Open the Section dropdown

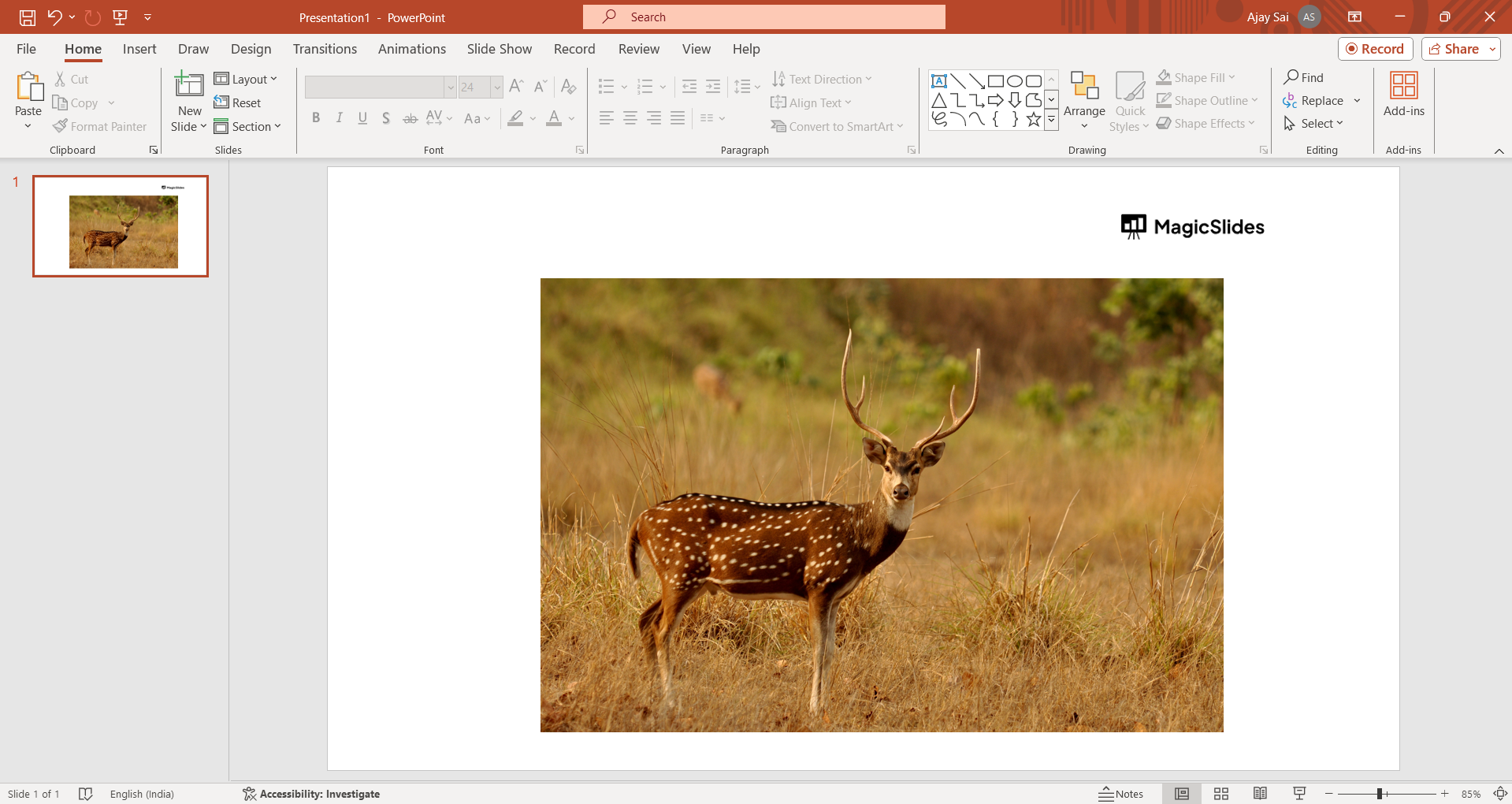coord(247,126)
